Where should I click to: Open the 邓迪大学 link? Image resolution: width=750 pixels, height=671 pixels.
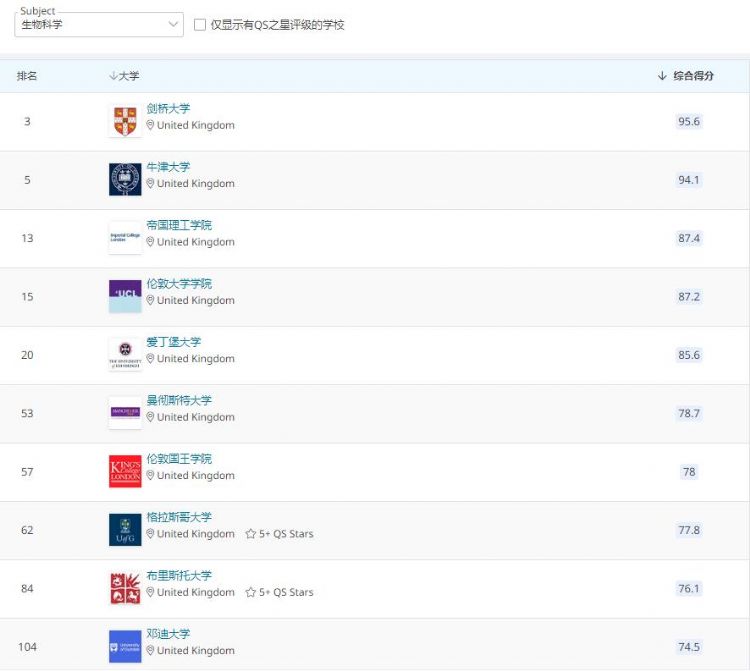[x=168, y=634]
